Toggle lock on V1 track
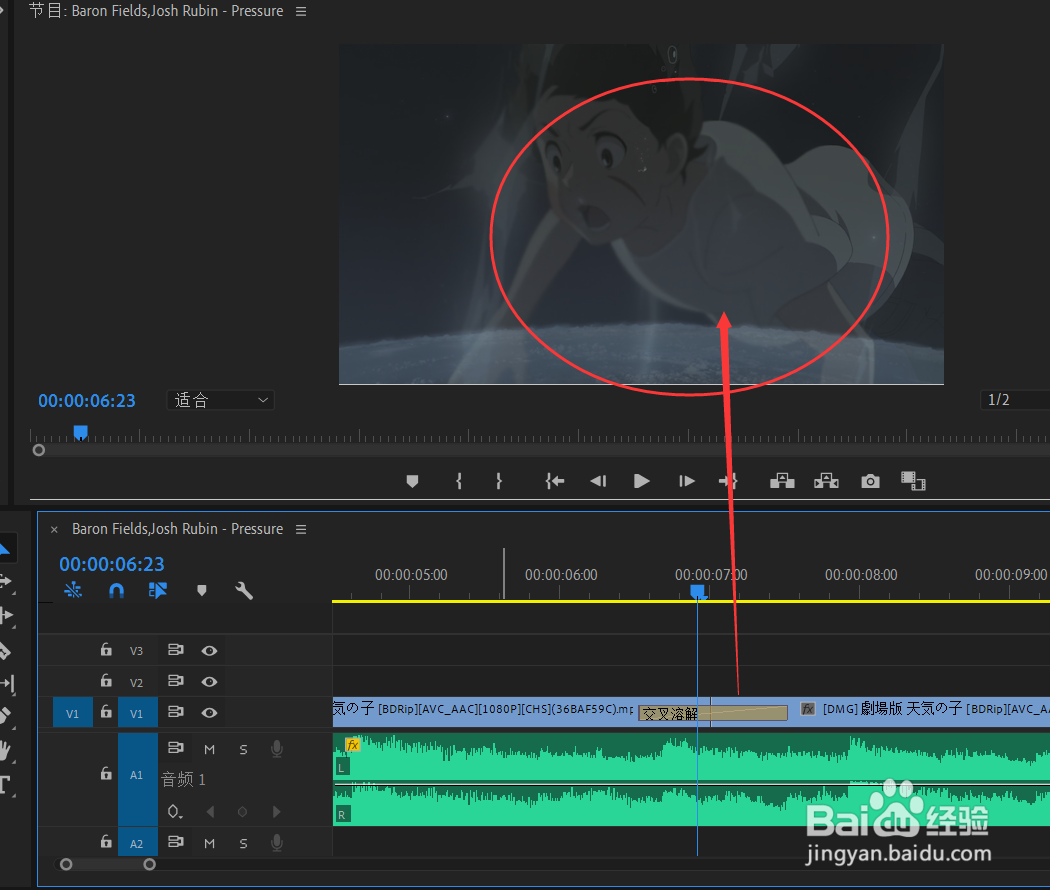This screenshot has width=1050, height=890. click(106, 711)
